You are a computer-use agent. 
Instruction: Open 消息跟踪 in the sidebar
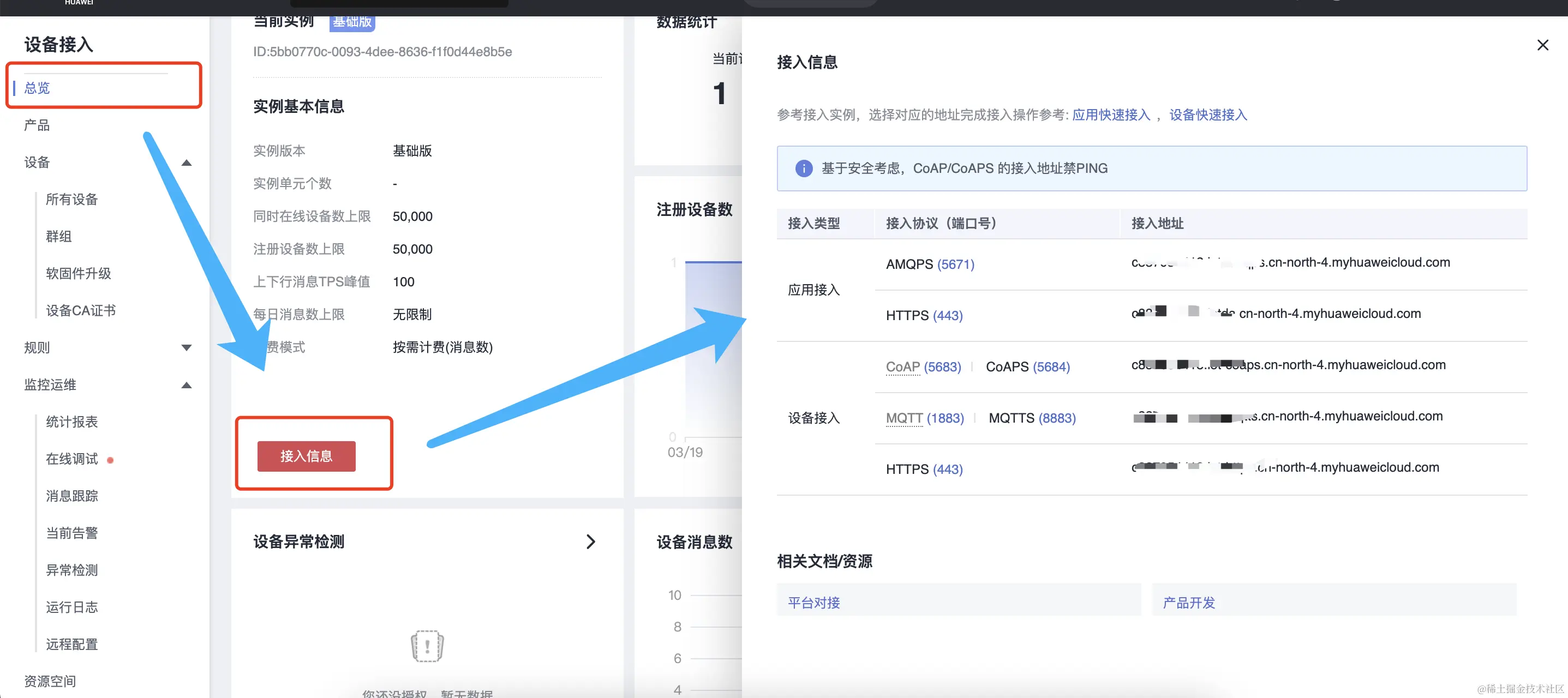pyautogui.click(x=71, y=496)
